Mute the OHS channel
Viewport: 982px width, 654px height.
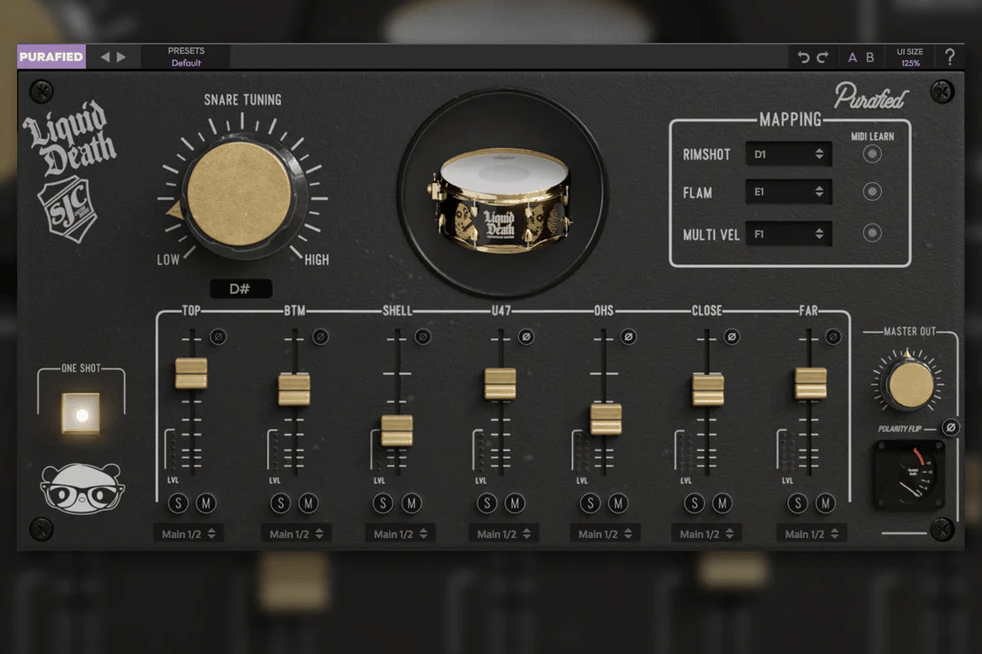point(618,503)
